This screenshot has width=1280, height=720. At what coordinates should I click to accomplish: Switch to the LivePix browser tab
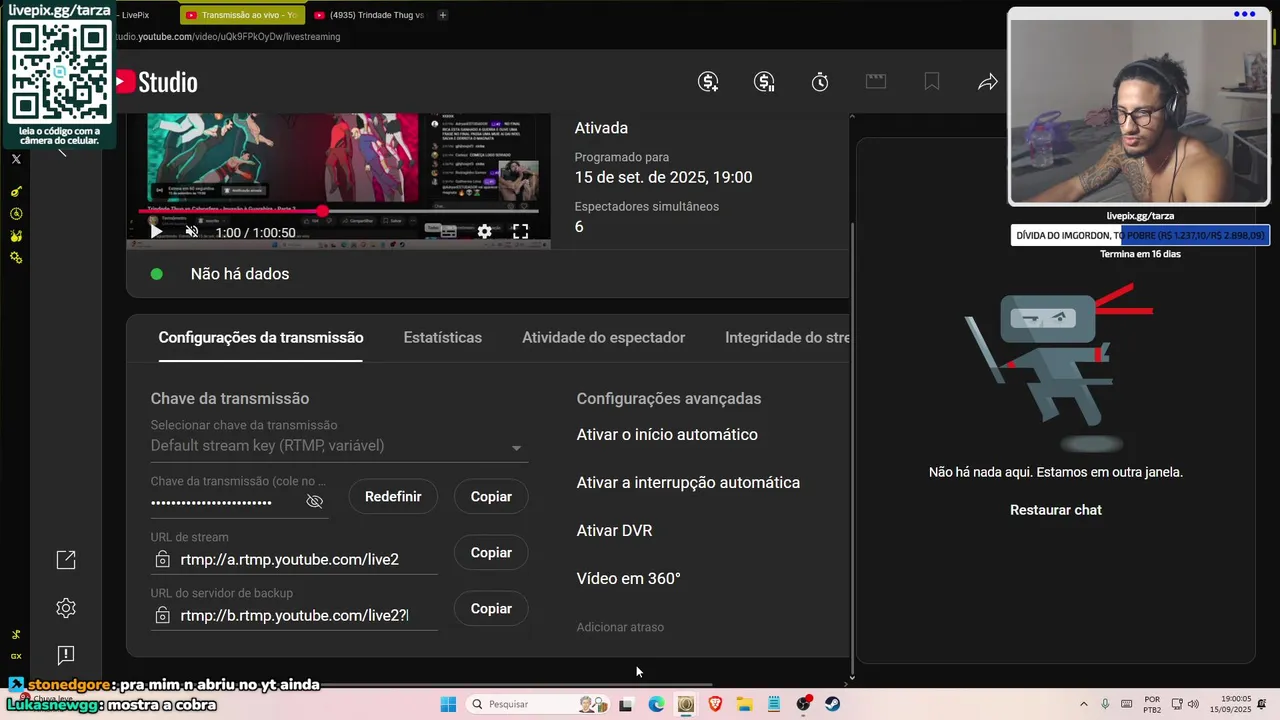coord(135,15)
